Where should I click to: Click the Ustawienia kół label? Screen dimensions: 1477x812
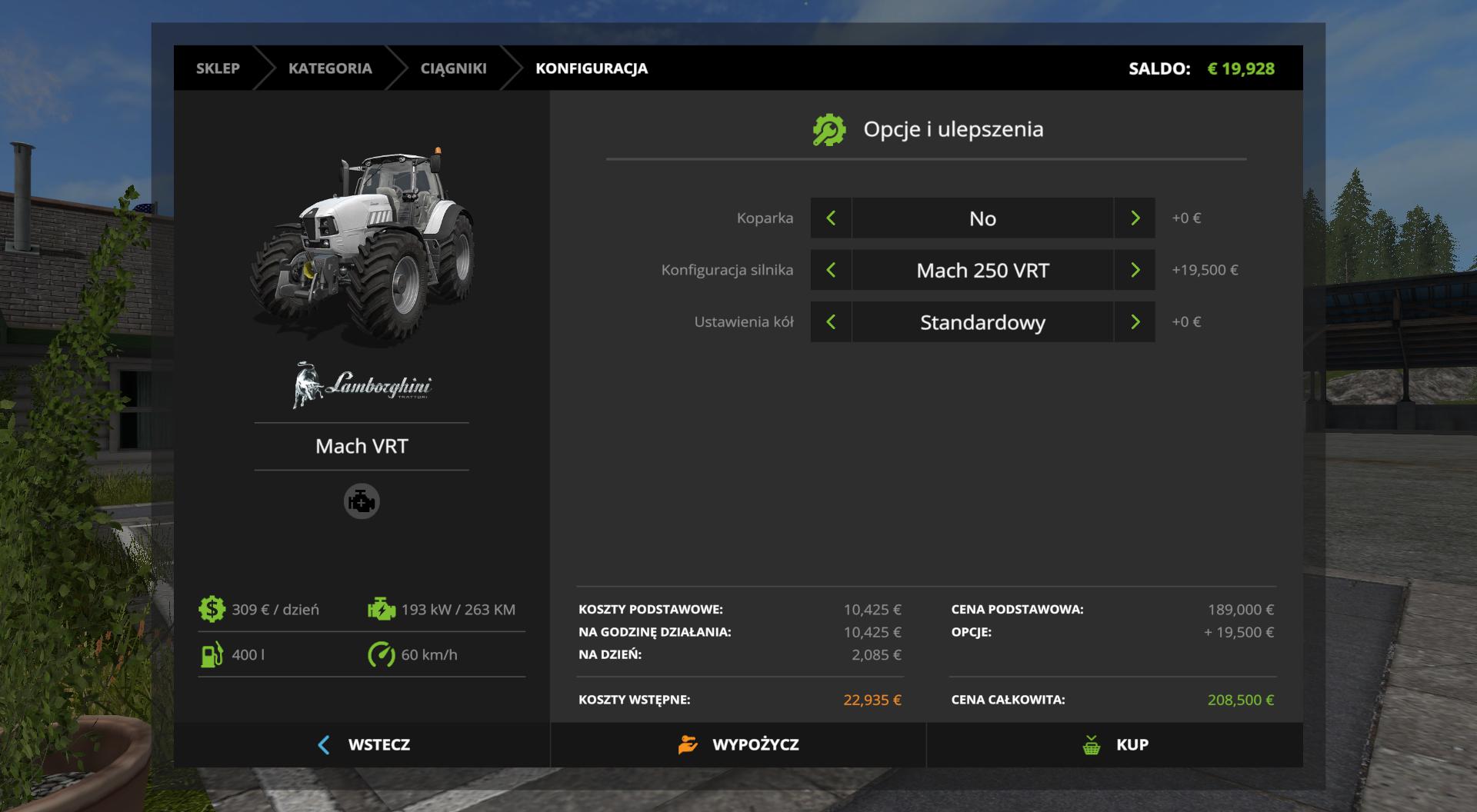coord(744,321)
